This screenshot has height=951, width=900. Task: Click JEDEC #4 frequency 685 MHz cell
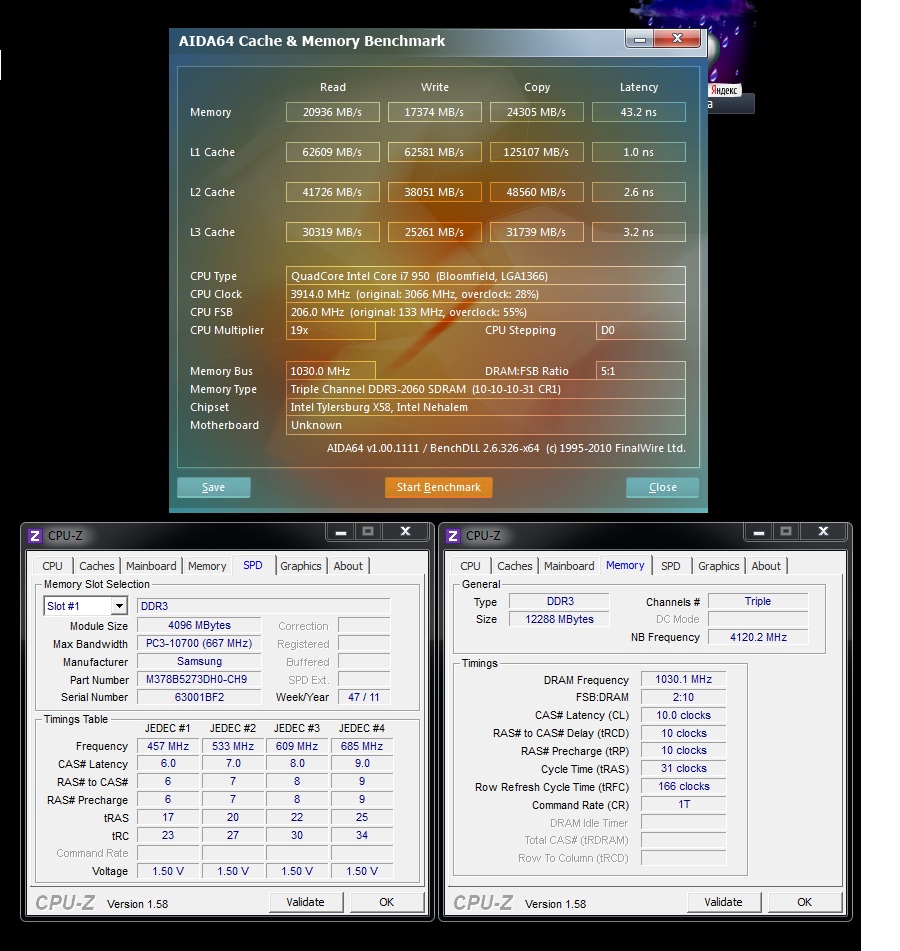(x=362, y=746)
